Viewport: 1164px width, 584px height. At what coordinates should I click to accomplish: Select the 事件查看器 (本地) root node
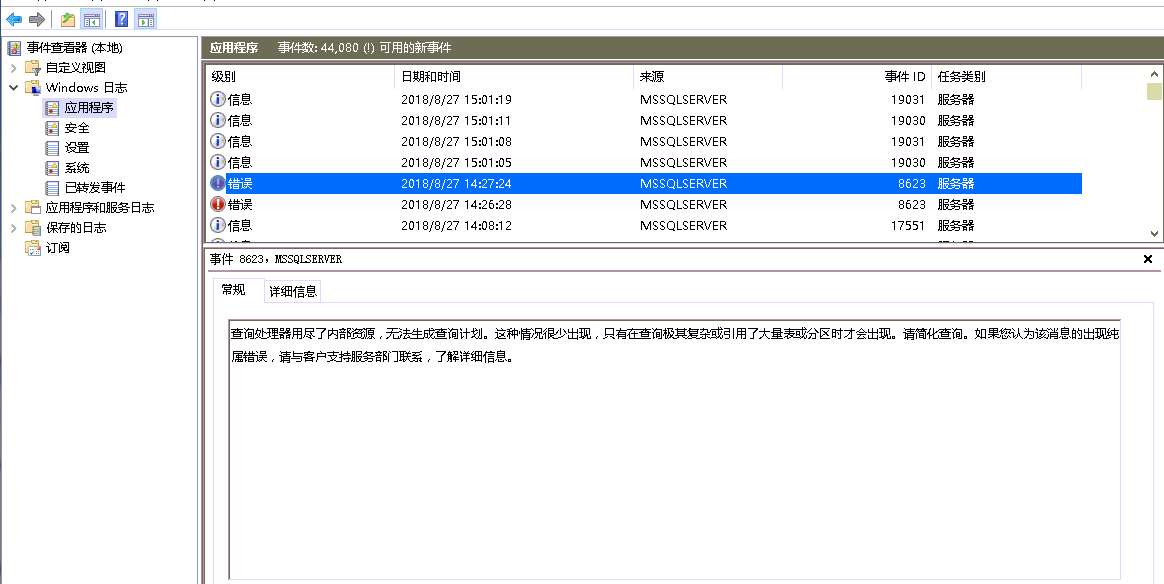point(74,47)
